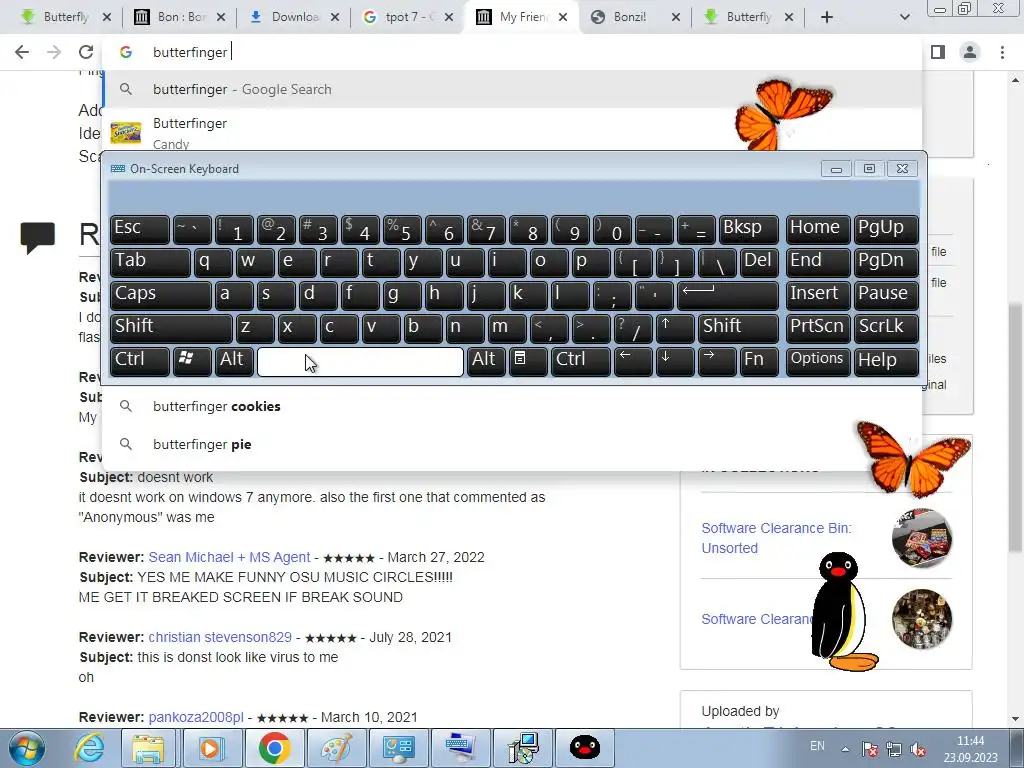Toggle the left Alt key on keyboard
1024x768 pixels.
(x=234, y=361)
